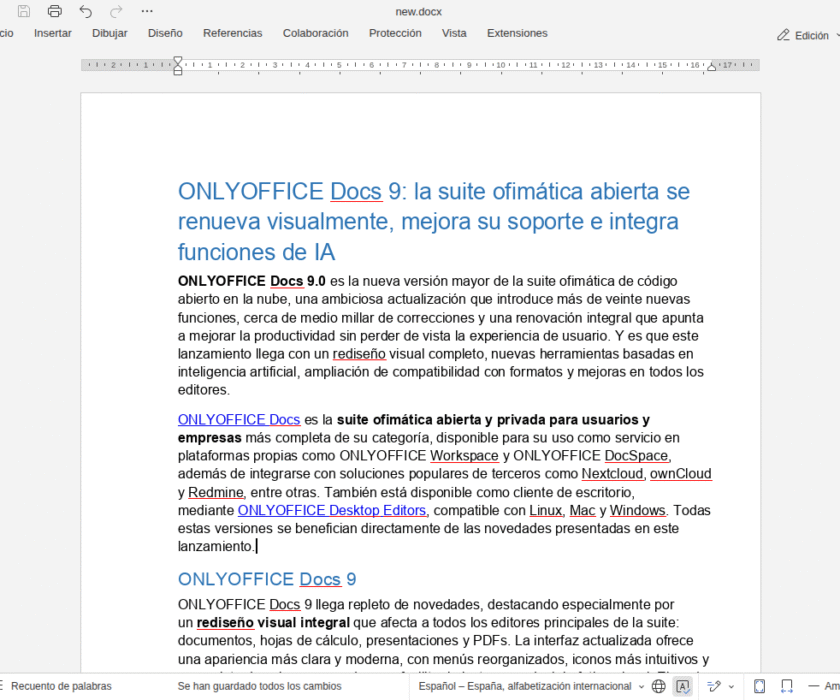Go to the Referencias tab
Viewport: 840px width, 700px height.
click(x=232, y=33)
